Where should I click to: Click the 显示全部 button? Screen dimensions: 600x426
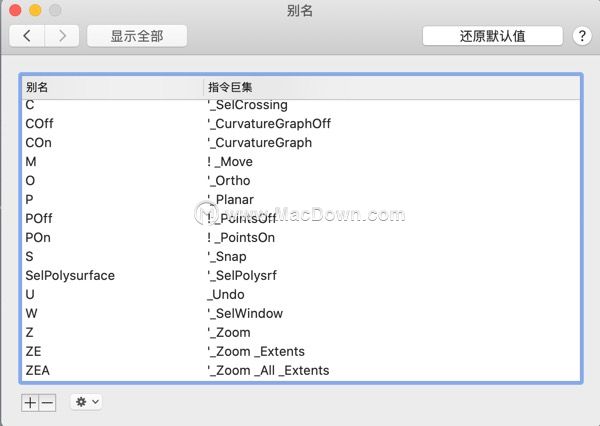pos(137,36)
